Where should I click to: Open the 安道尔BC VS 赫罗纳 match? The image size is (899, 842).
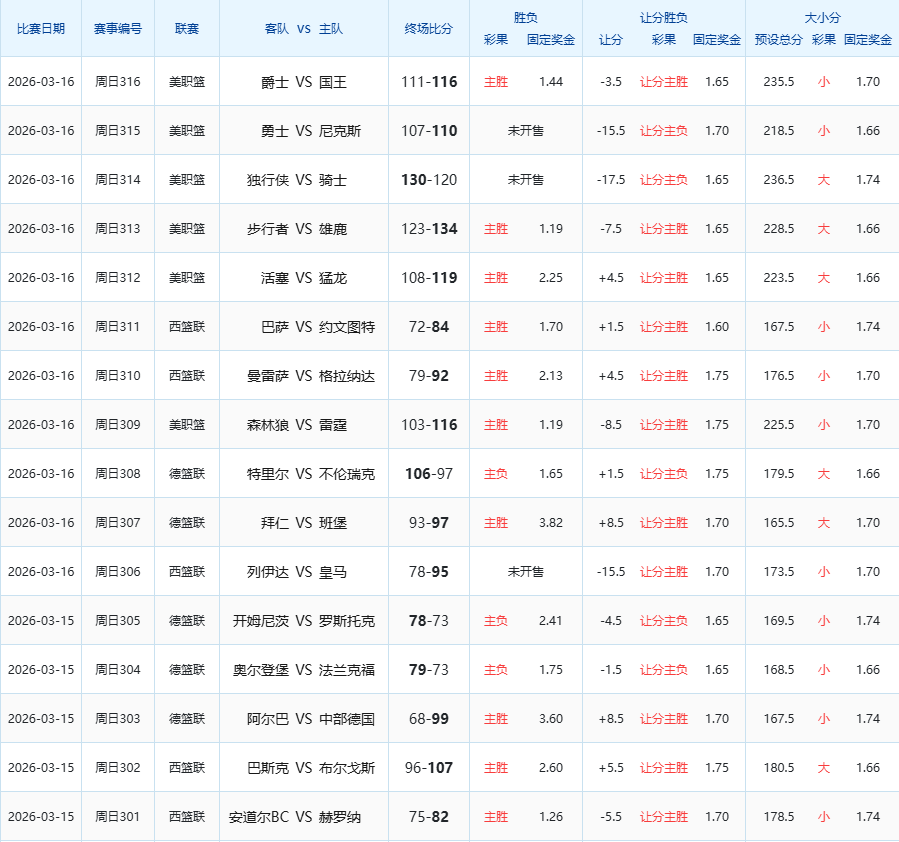(295, 817)
